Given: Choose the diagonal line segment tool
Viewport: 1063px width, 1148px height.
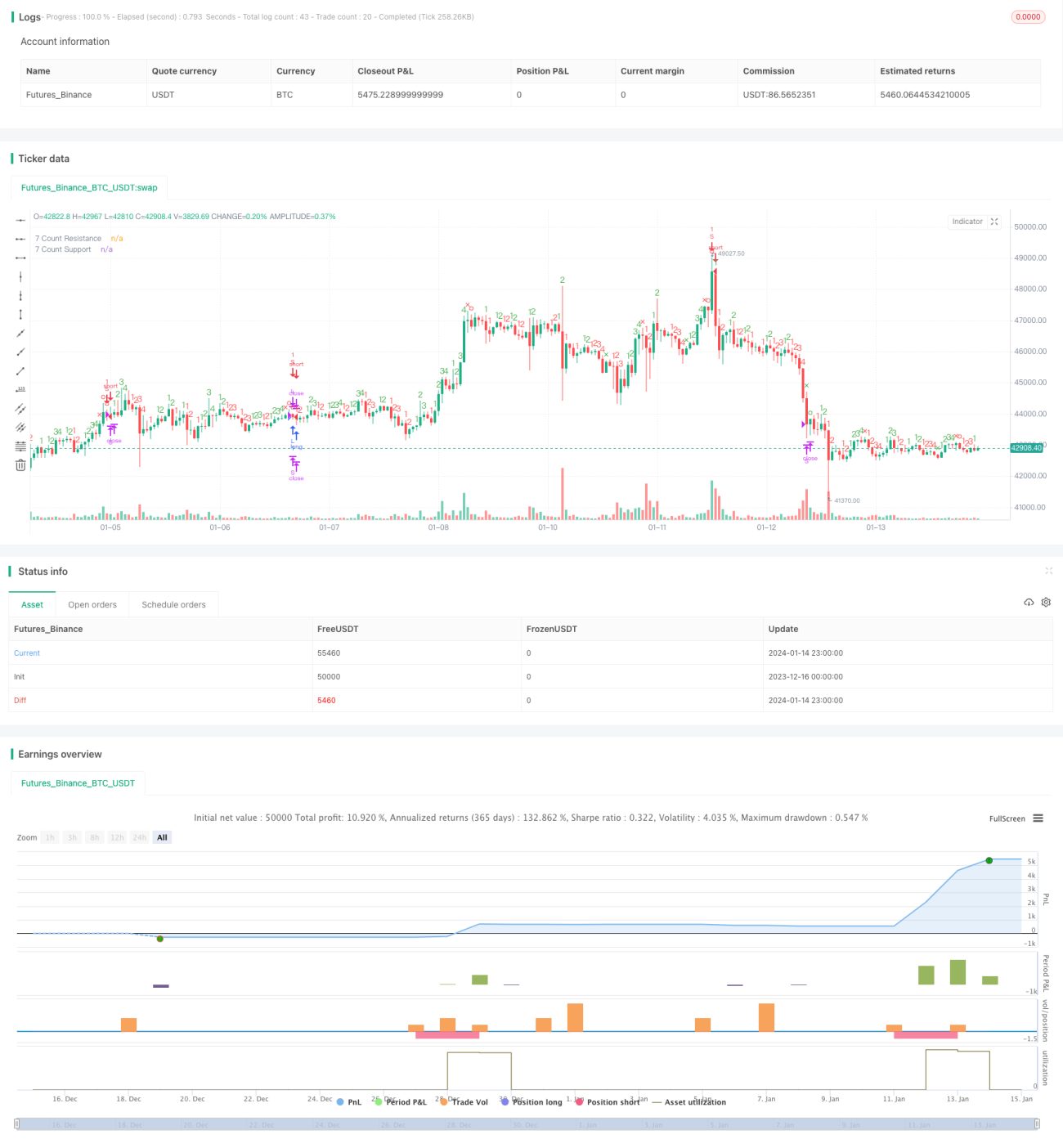Looking at the screenshot, I should point(20,370).
